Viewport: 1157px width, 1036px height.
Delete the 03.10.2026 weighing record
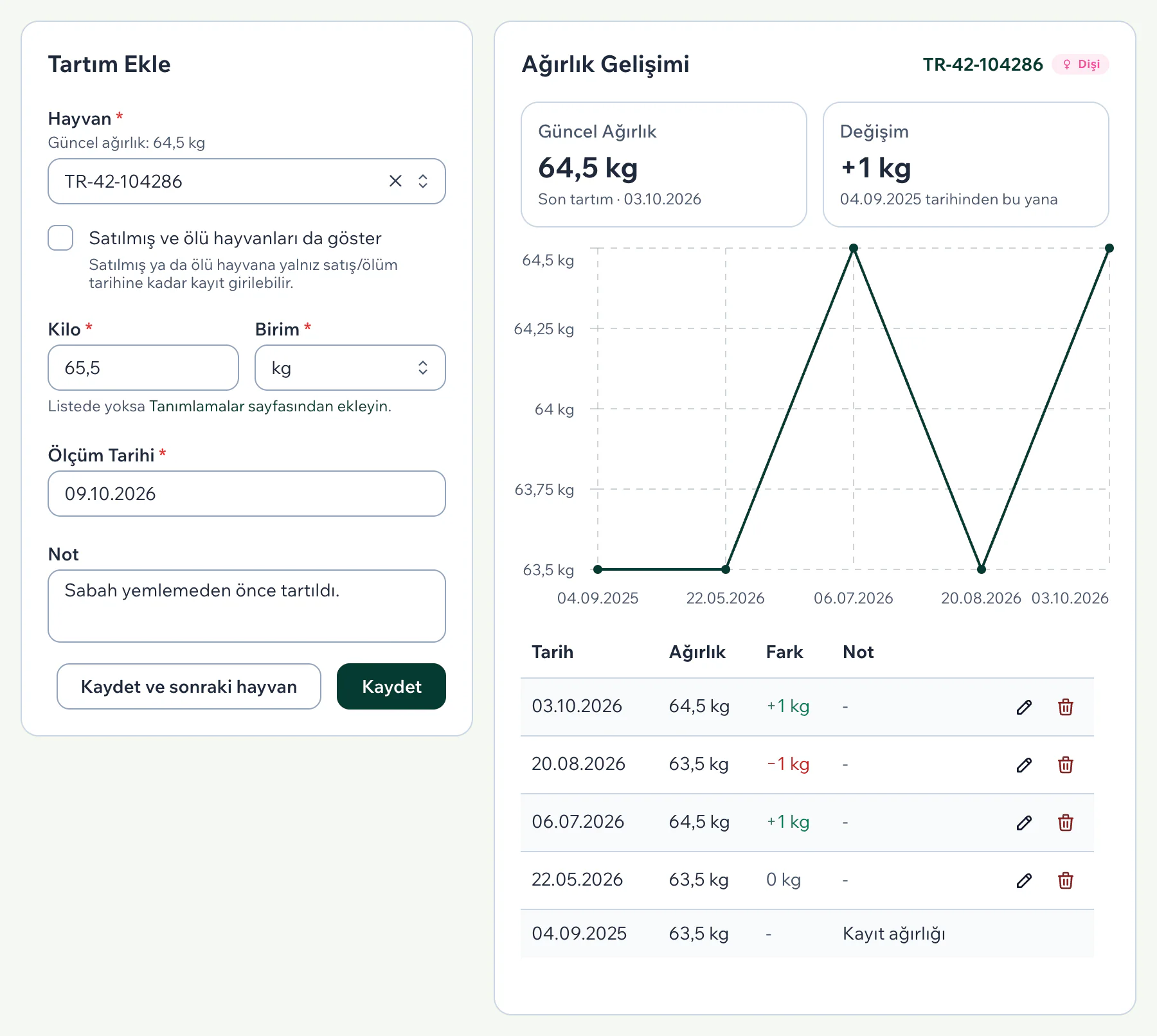coord(1066,707)
